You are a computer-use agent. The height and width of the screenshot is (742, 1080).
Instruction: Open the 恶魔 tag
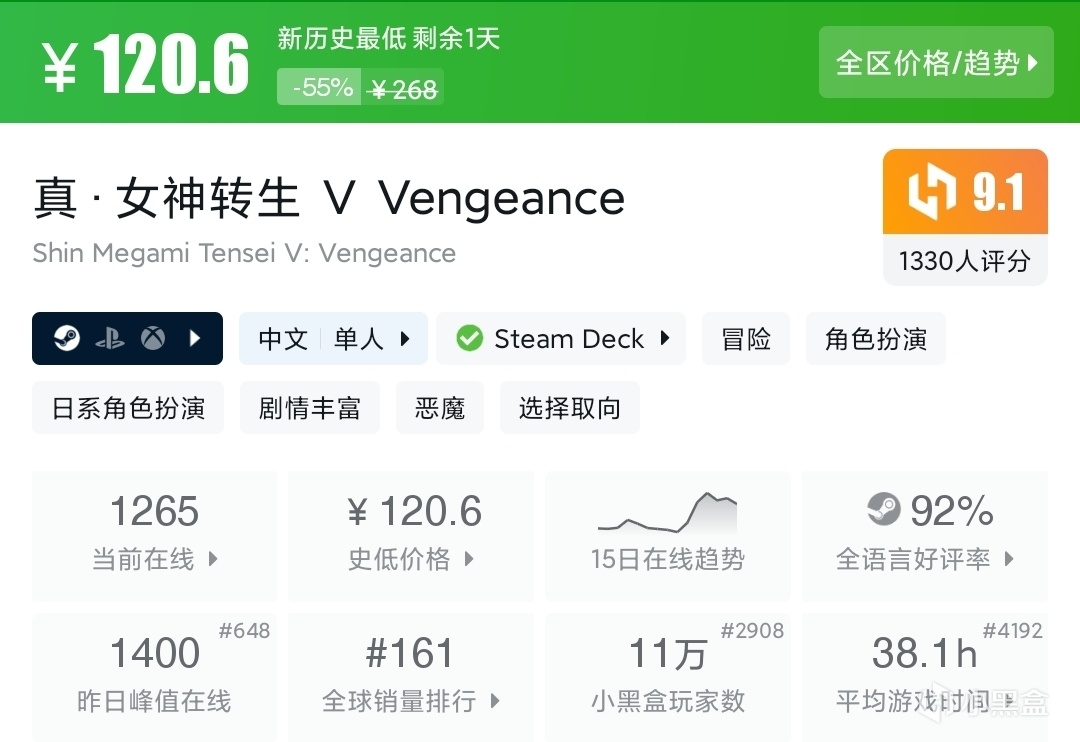point(440,408)
